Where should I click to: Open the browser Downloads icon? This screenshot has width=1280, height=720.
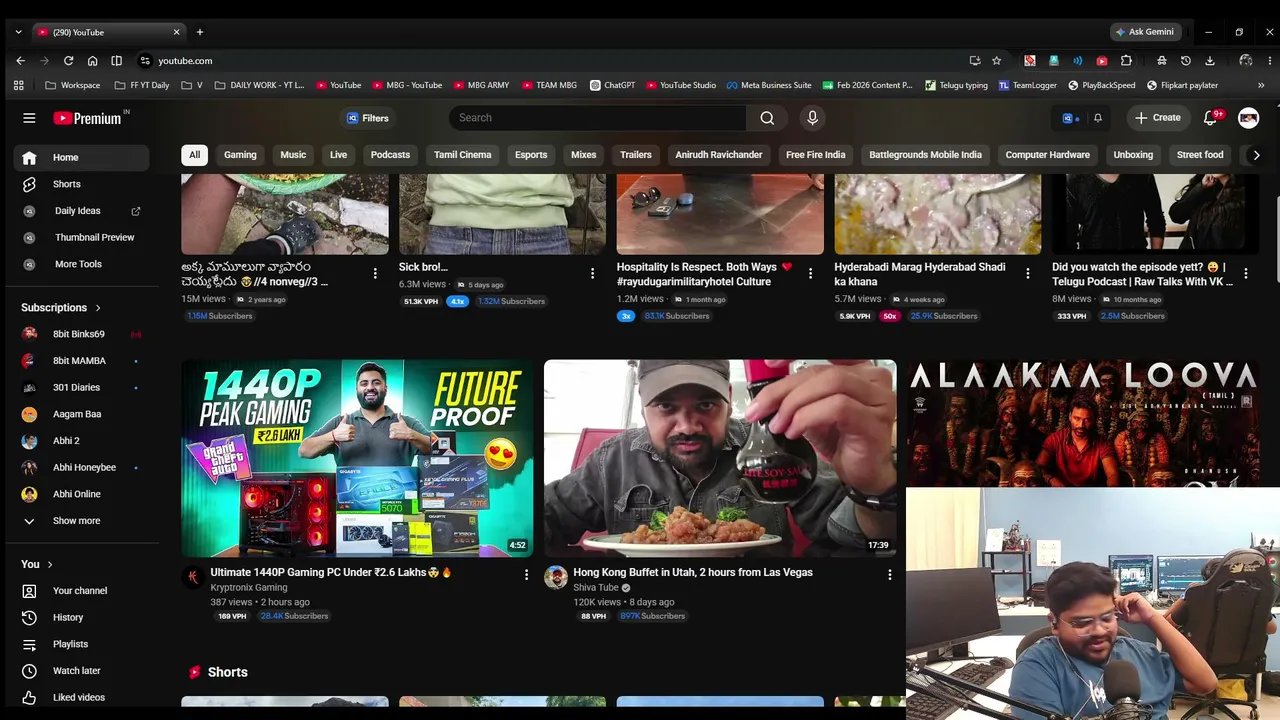click(1209, 61)
